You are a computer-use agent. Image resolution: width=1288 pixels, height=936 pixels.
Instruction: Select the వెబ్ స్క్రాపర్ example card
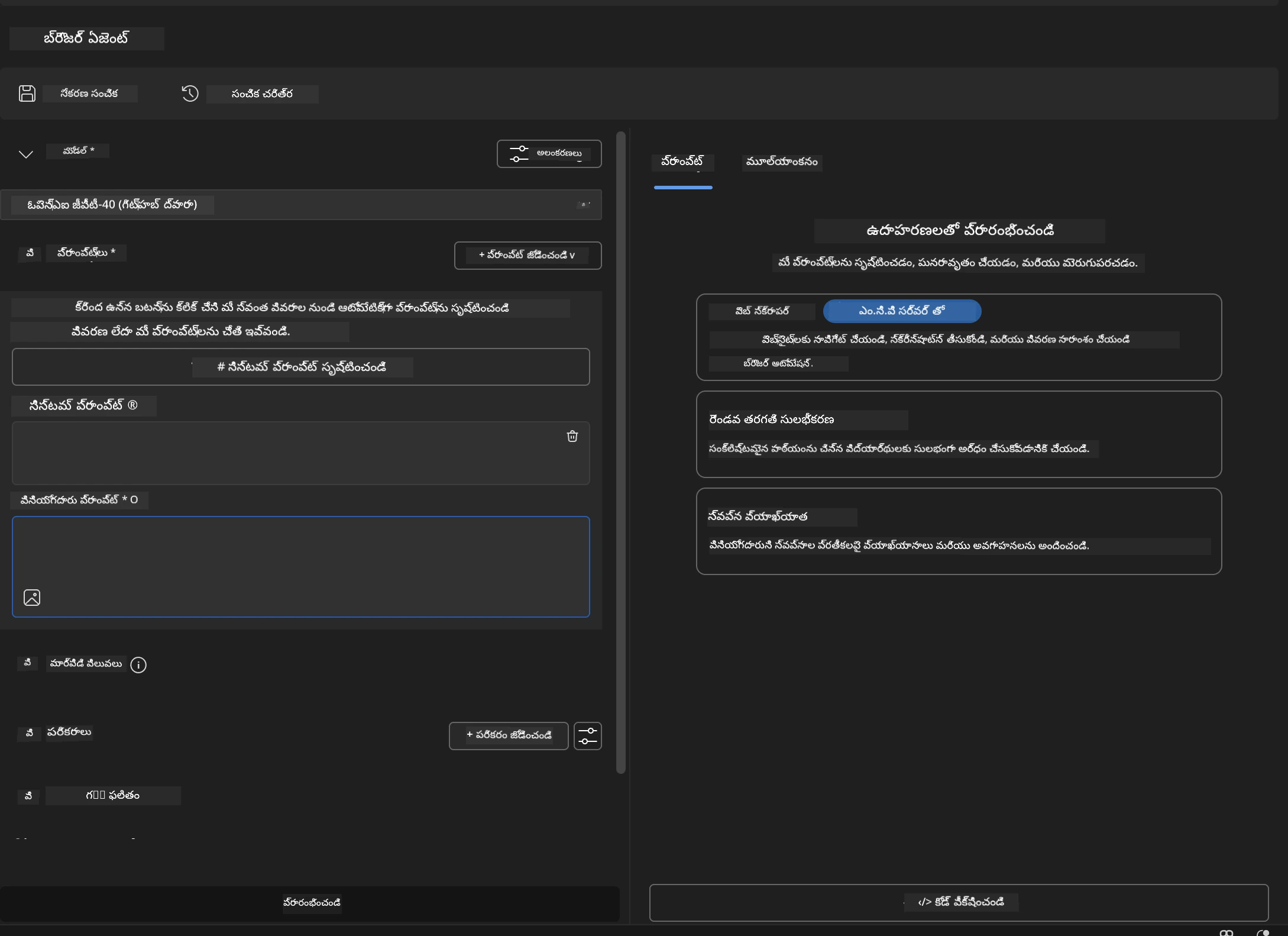coord(959,337)
